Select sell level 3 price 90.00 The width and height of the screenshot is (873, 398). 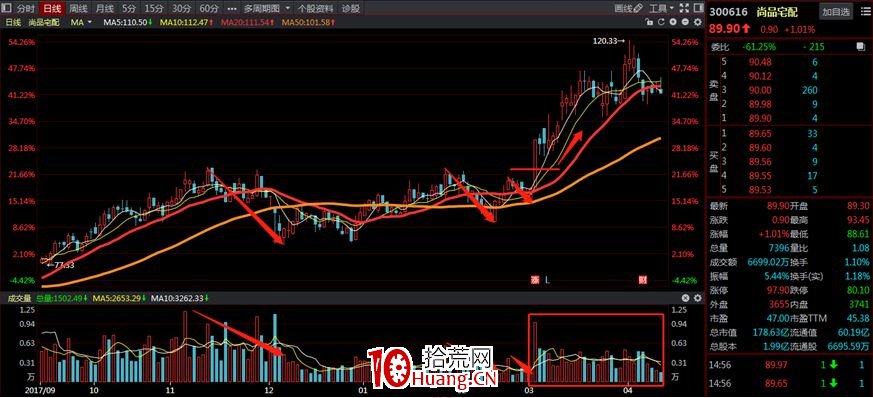[x=759, y=90]
